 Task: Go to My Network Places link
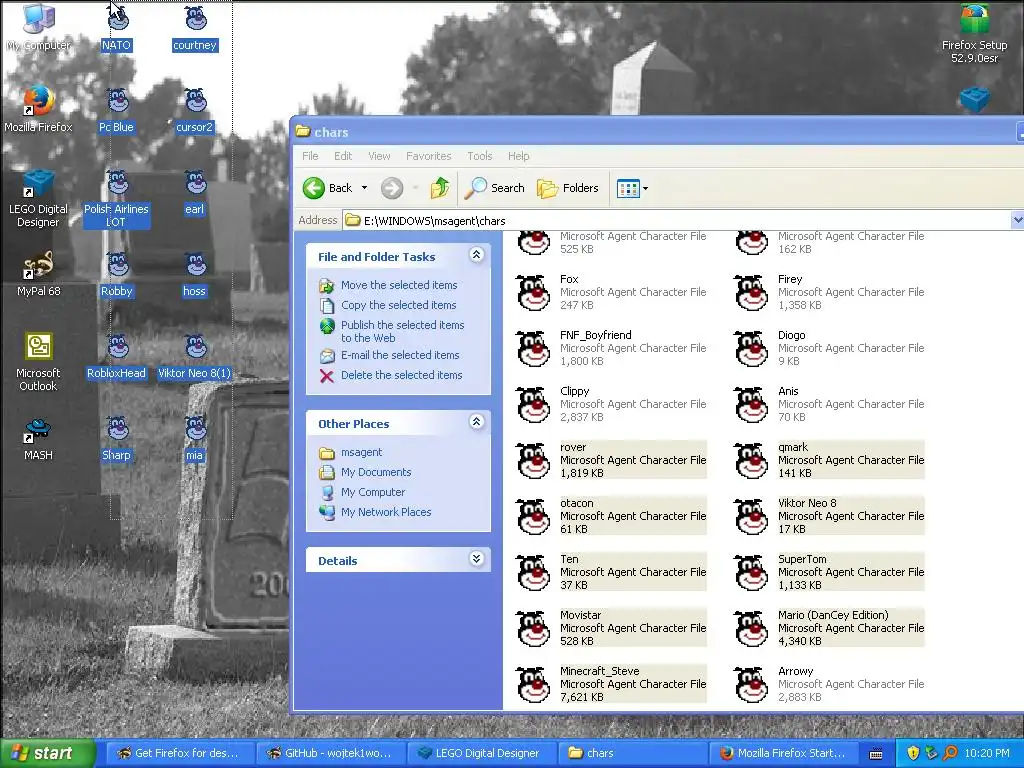[x=386, y=512]
